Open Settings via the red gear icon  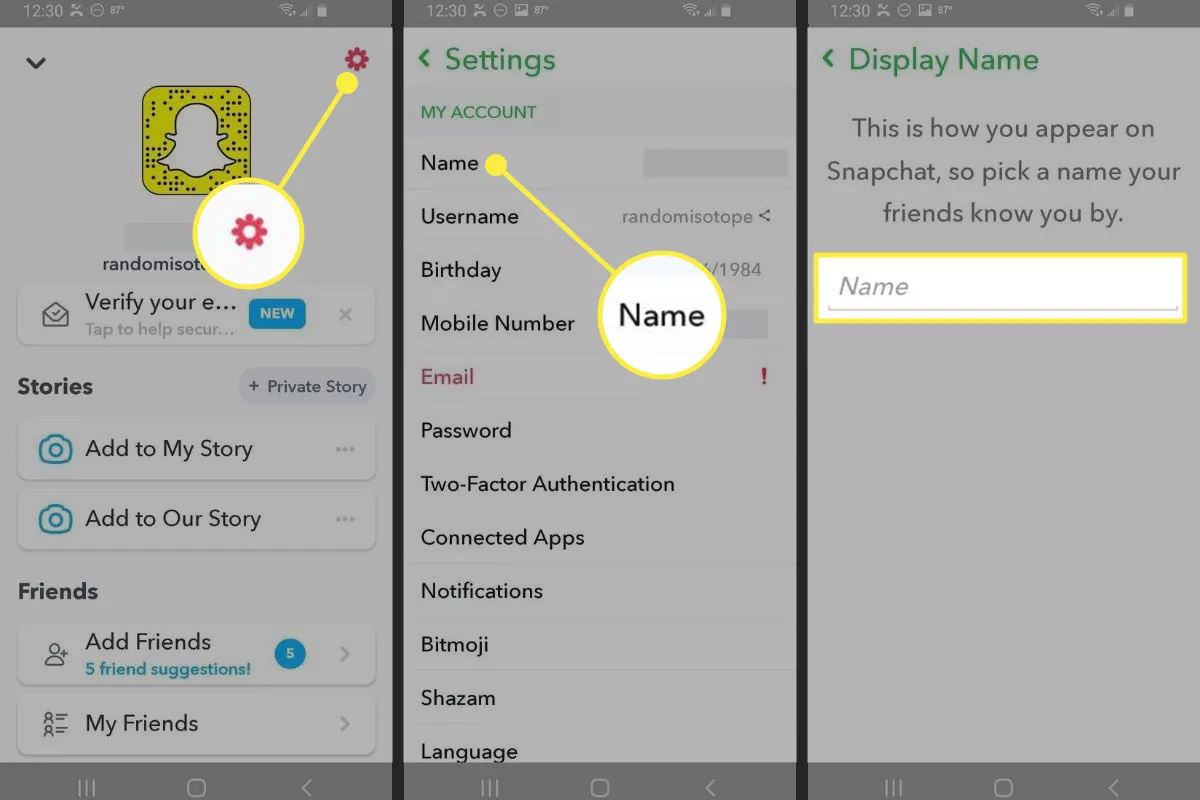pos(356,60)
